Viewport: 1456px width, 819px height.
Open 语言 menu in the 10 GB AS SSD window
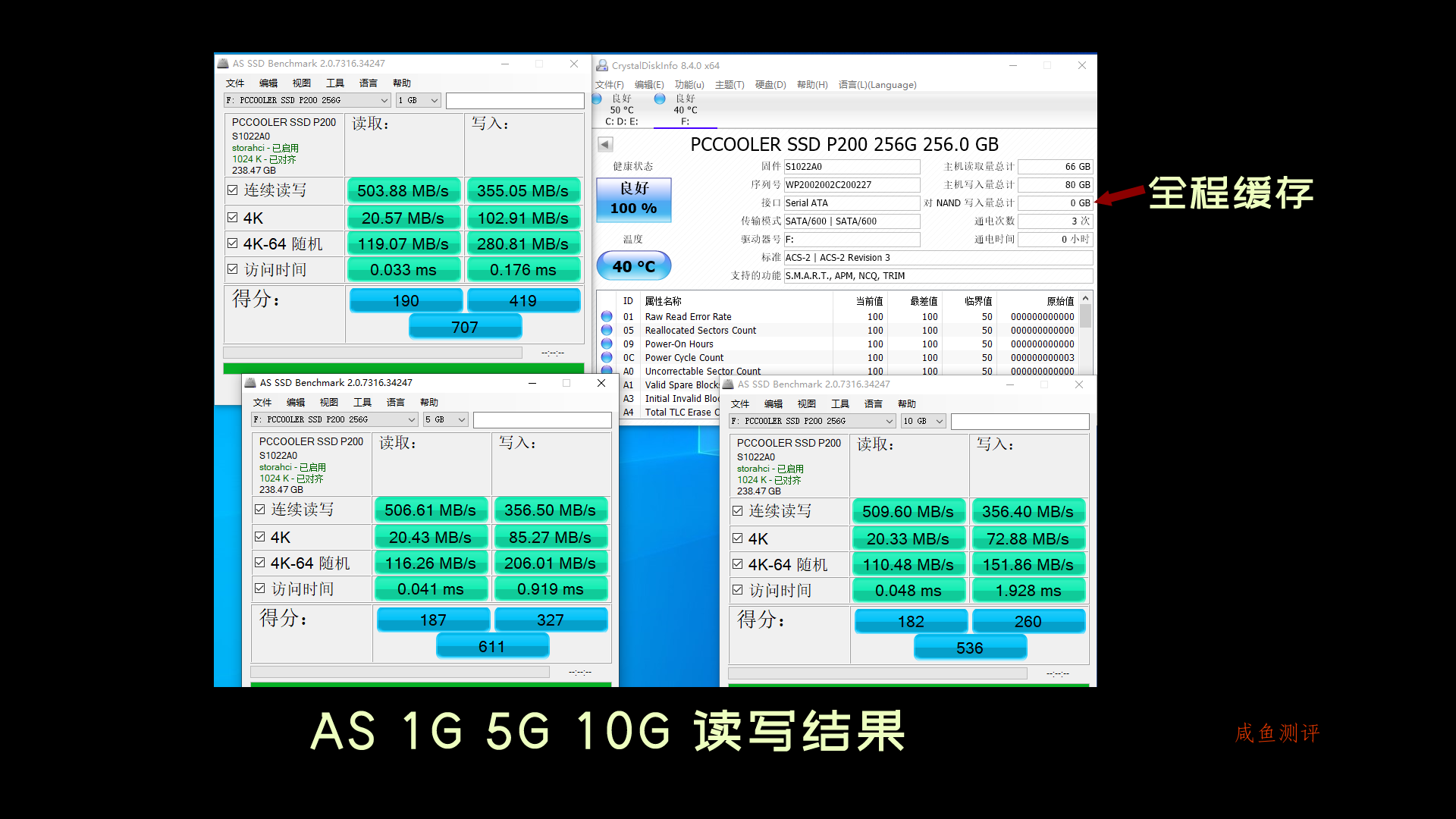[x=874, y=404]
